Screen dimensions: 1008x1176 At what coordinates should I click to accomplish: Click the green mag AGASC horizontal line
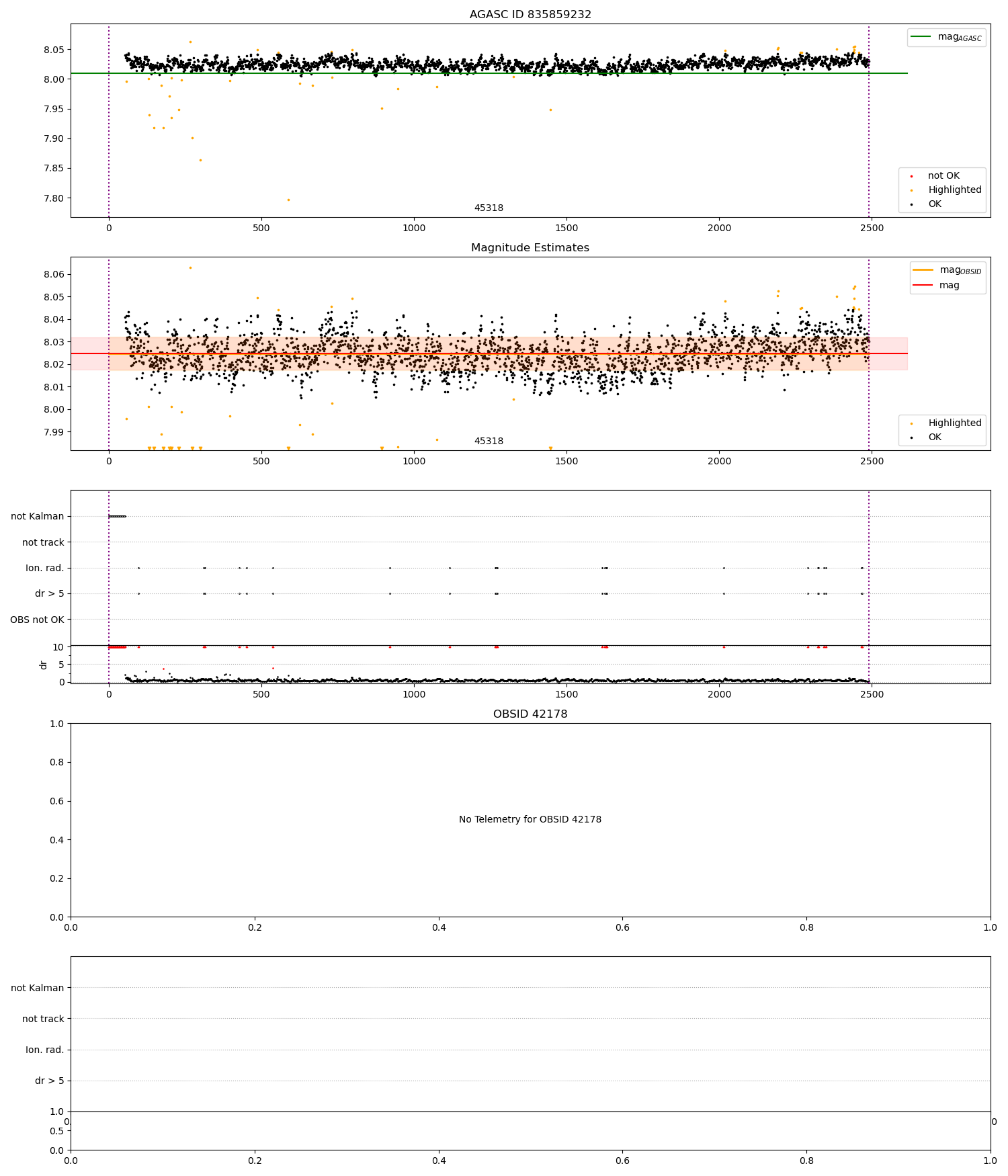[489, 73]
